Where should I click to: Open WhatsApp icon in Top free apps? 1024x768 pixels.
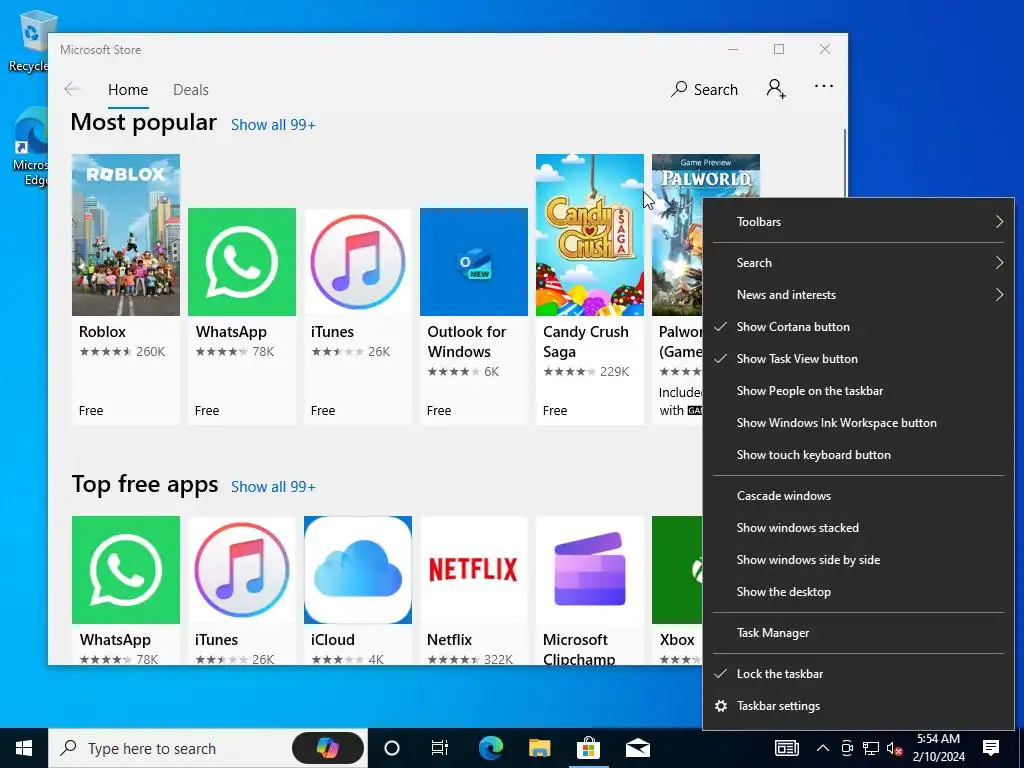[x=125, y=569]
